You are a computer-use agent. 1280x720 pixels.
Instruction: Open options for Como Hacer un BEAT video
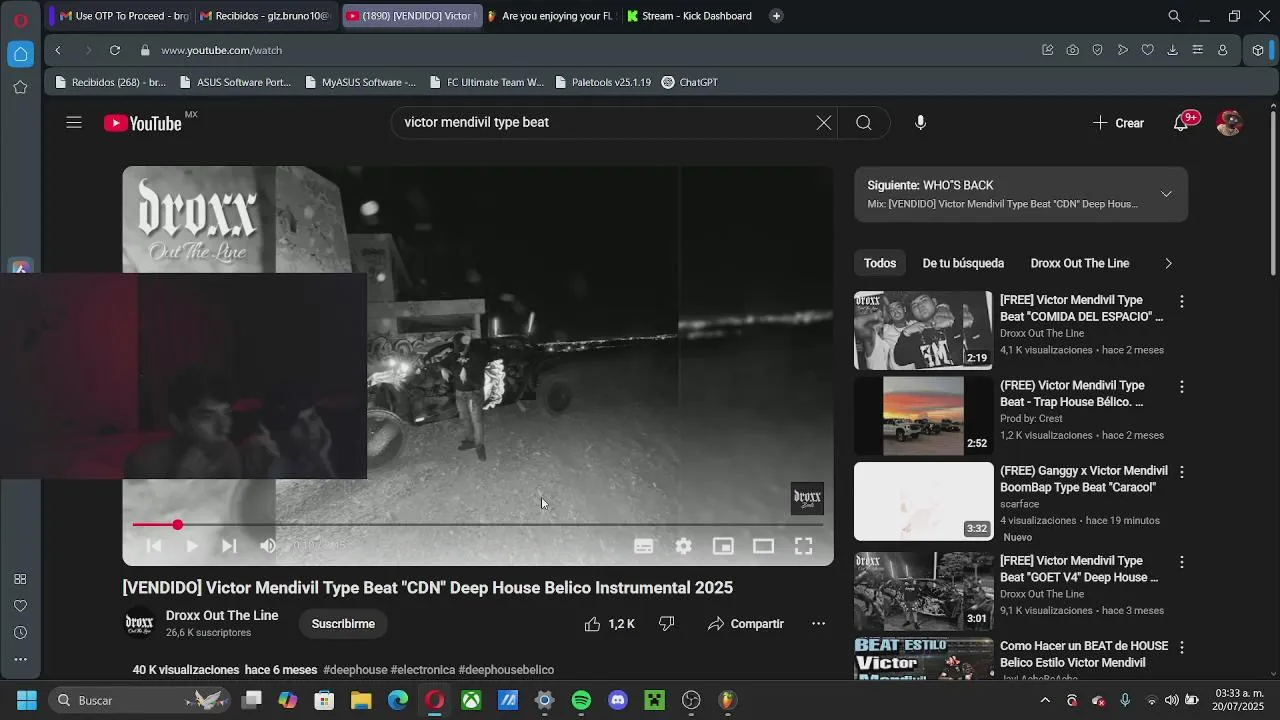[1181, 647]
